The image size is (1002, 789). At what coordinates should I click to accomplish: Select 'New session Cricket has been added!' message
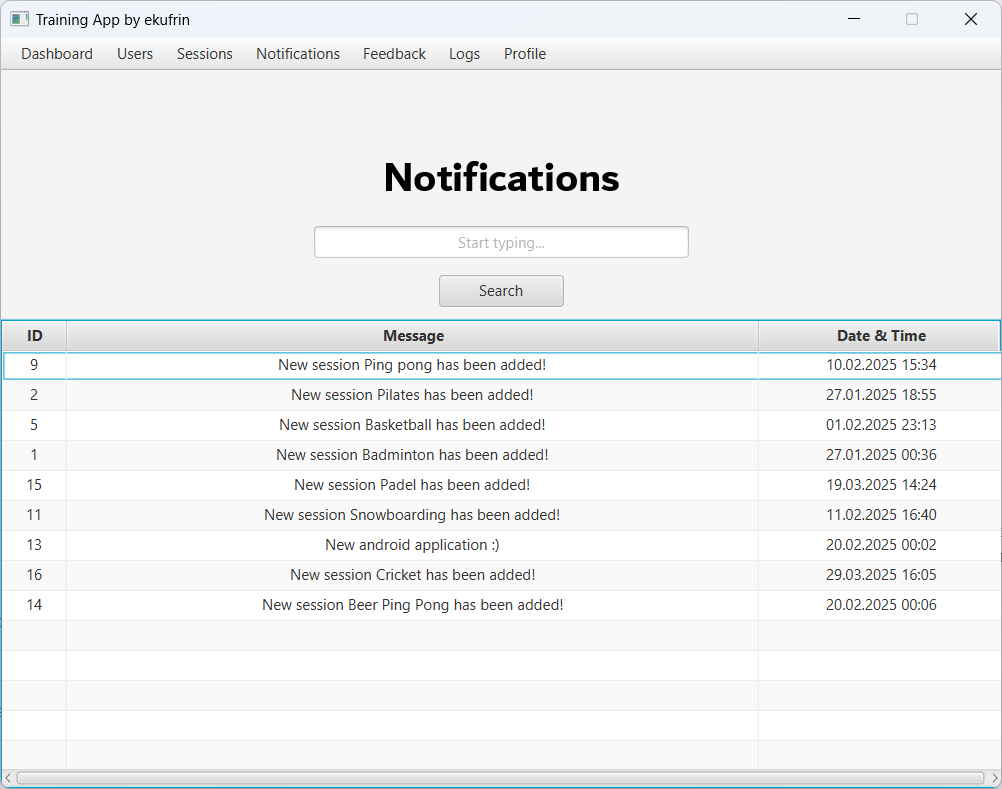pos(412,575)
